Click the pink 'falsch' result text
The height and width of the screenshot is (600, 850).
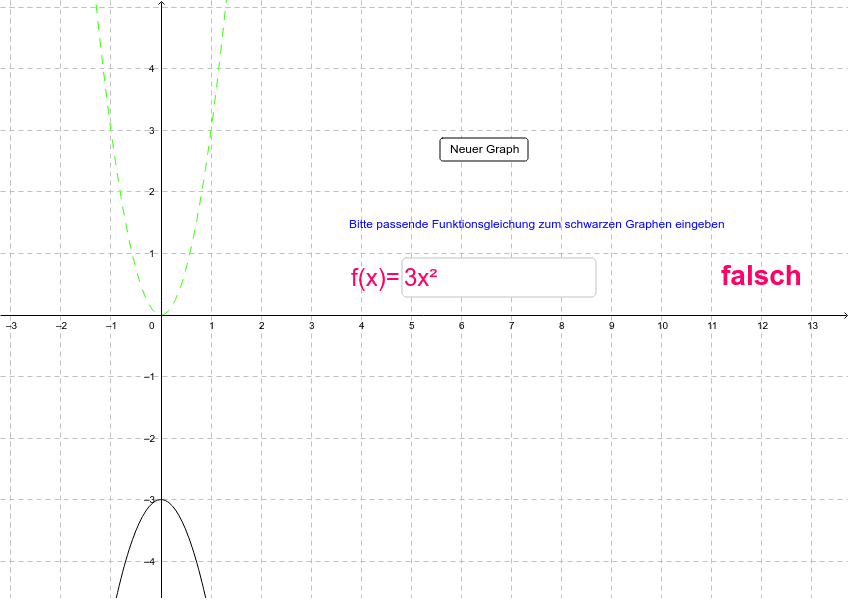click(x=761, y=275)
